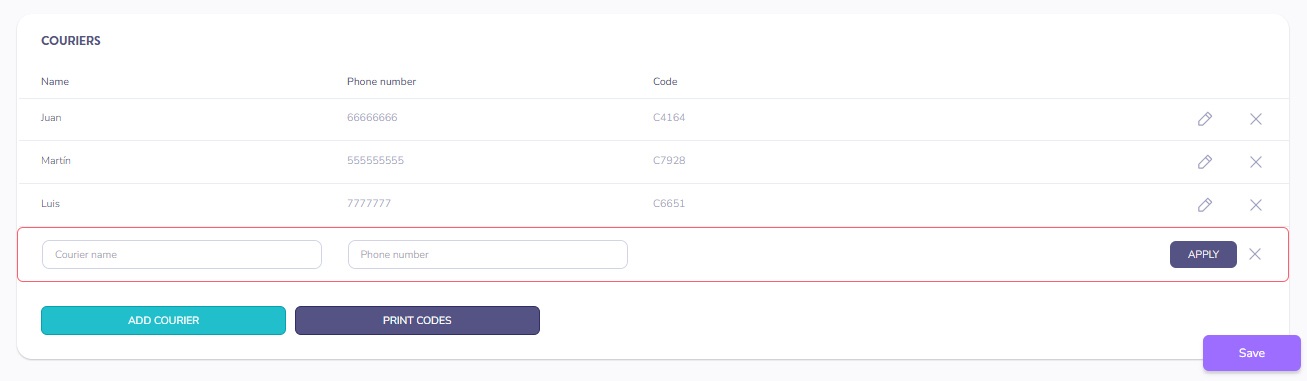Delete courier Juan using X icon
This screenshot has width=1307, height=381.
point(1256,119)
